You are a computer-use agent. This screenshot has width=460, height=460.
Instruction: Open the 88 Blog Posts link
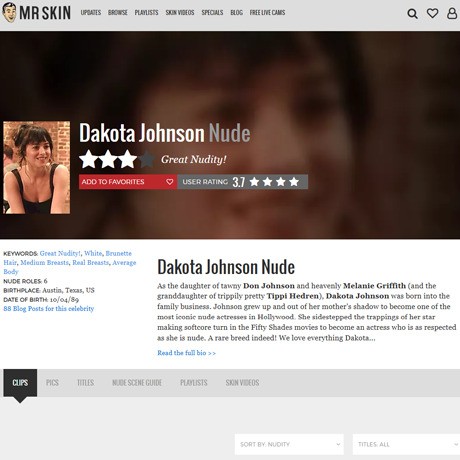(49, 309)
